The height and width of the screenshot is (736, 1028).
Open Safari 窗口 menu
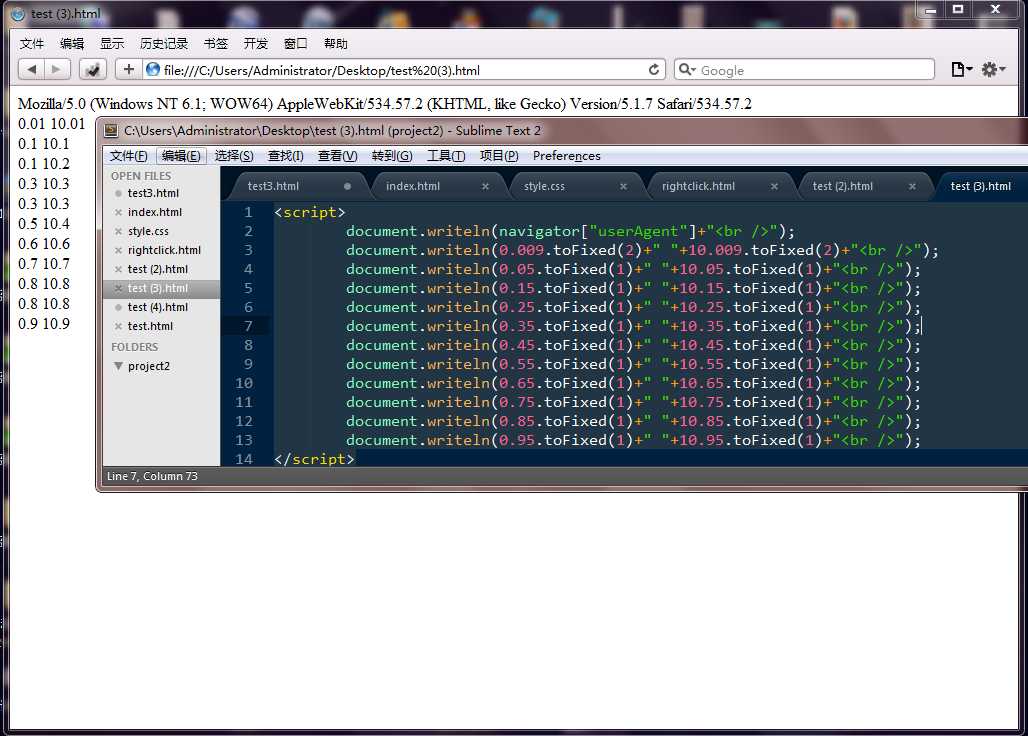296,43
